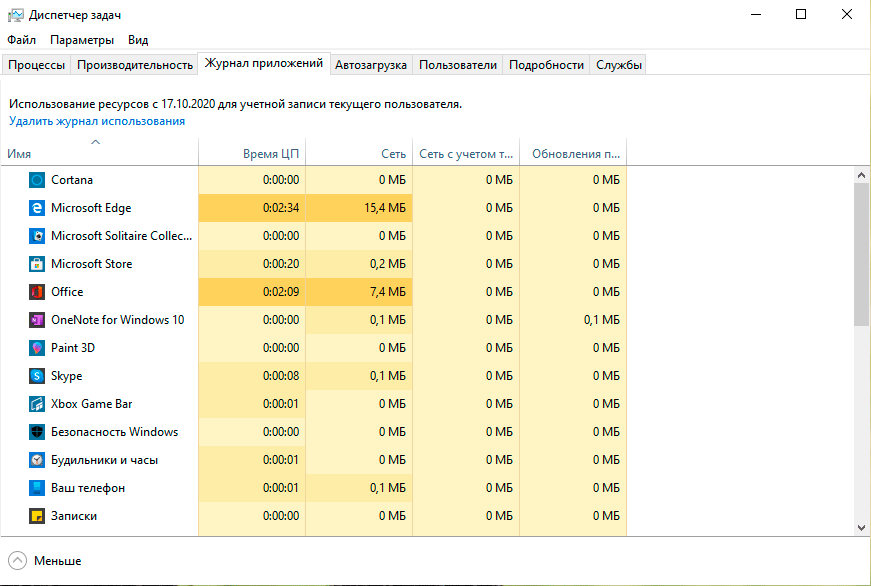The image size is (871, 586).
Task: Click the Xbox Game Bar icon
Action: (x=37, y=404)
